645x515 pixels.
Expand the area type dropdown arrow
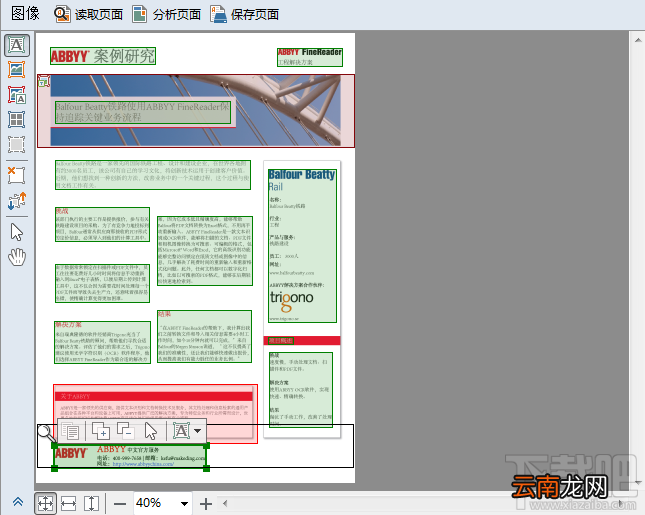198,431
